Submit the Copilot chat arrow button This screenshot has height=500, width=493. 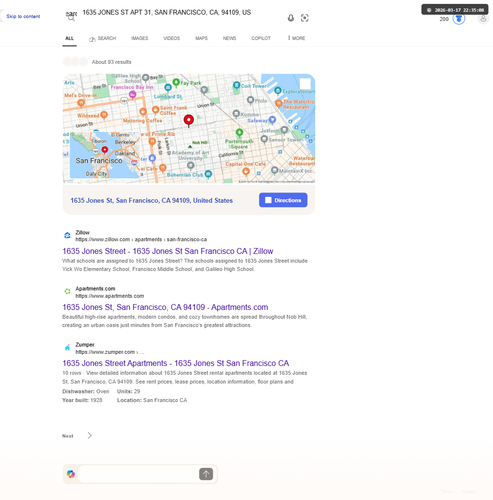pyautogui.click(x=206, y=474)
